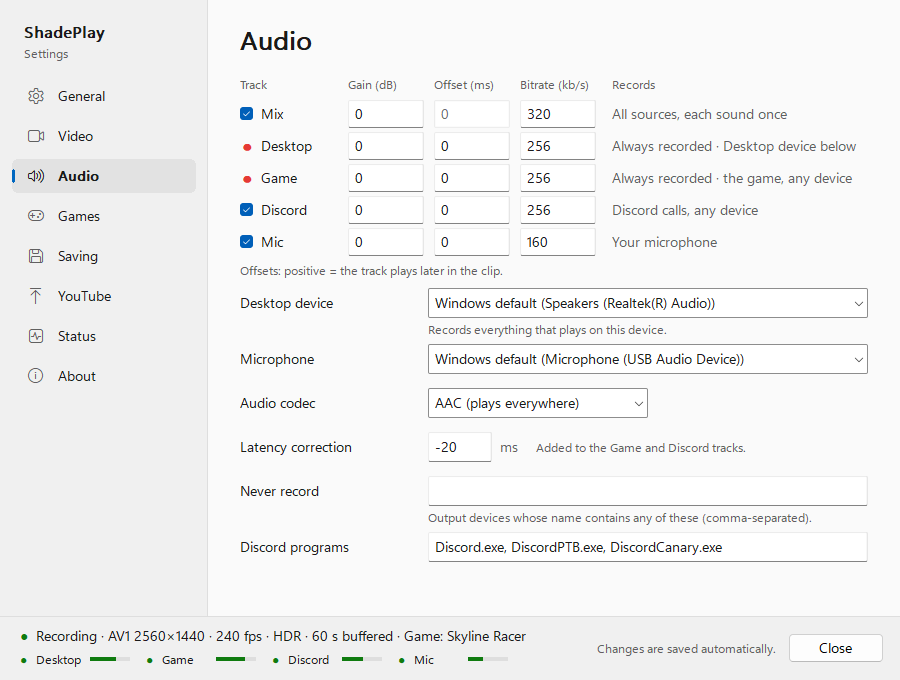Click the Saving floppy disk icon
The image size is (900, 680).
coord(36,256)
